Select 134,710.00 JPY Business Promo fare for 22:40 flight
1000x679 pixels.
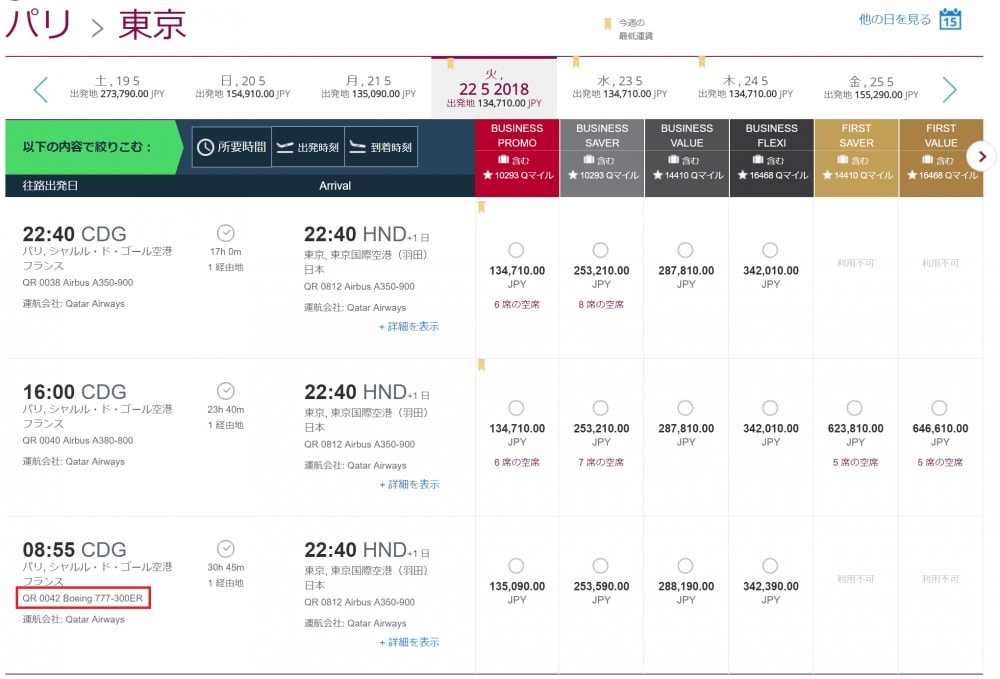click(517, 250)
